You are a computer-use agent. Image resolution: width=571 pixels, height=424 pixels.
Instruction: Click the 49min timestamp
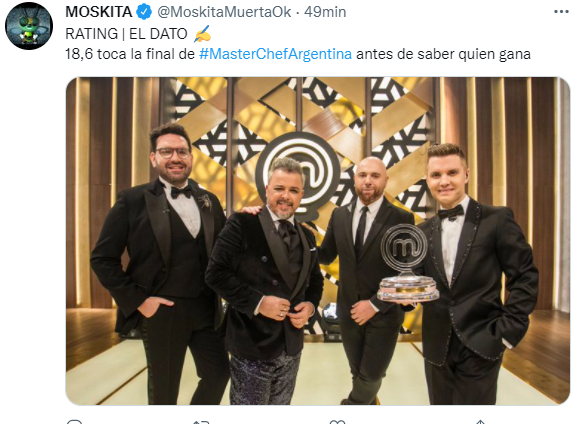click(325, 12)
